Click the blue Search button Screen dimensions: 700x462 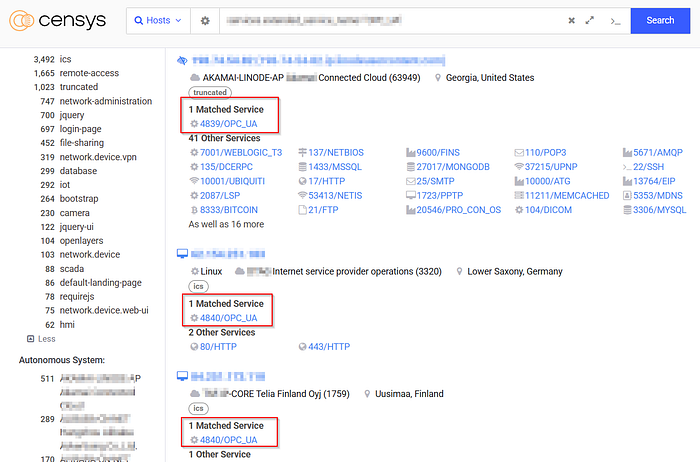click(x=660, y=21)
